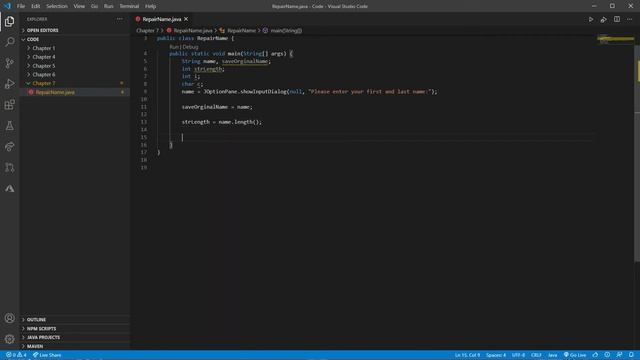Expand the Chapter 4 folder
Viewport: 640px width, 360px height.
click(75, 57)
